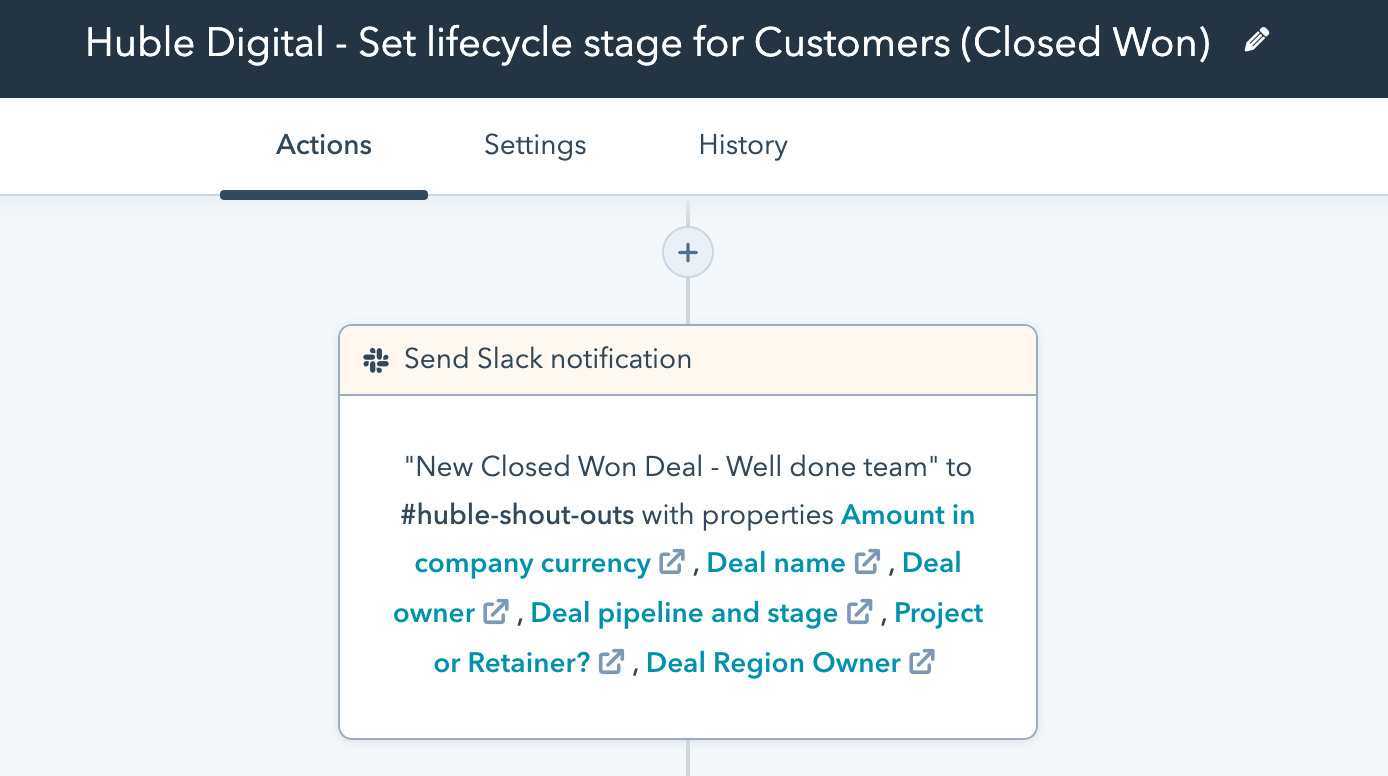Screen dimensions: 1388x776
Task: Click external link icon after Deal Region Owner
Action: tap(922, 662)
